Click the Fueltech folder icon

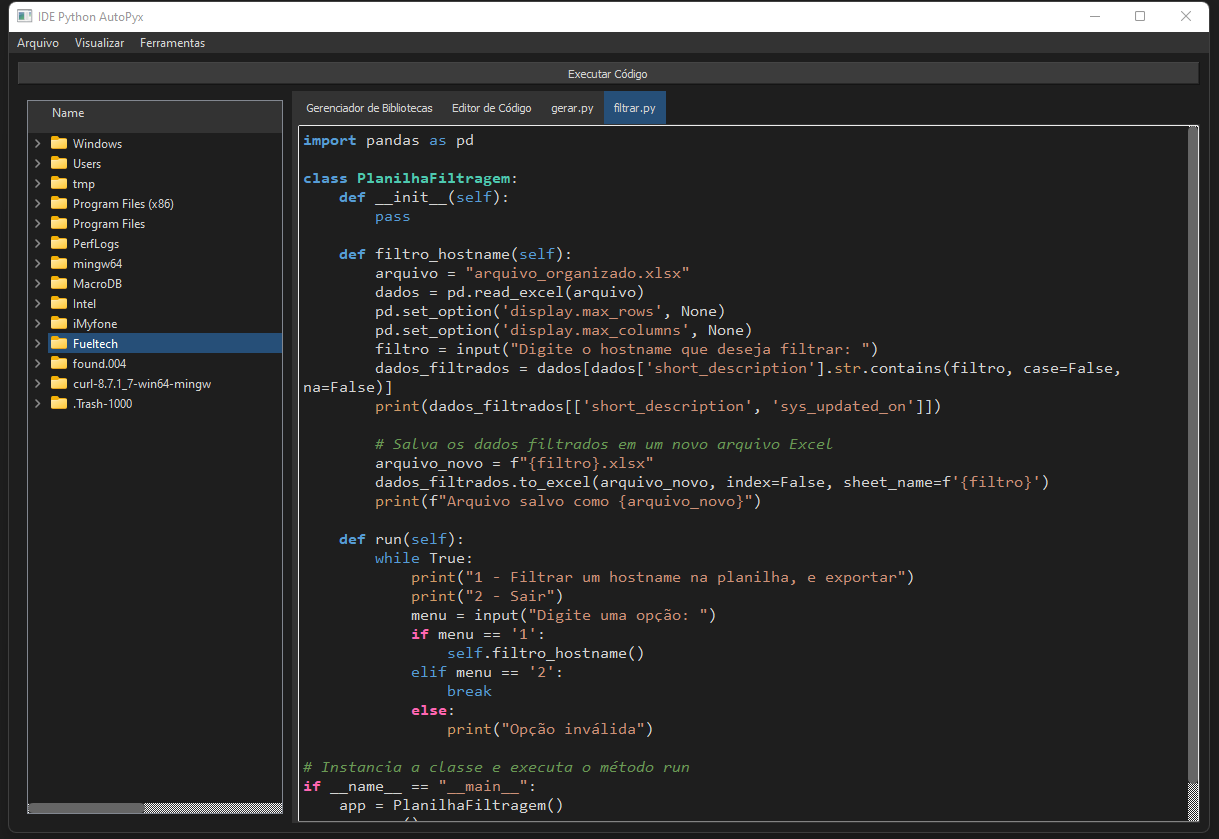click(x=59, y=343)
